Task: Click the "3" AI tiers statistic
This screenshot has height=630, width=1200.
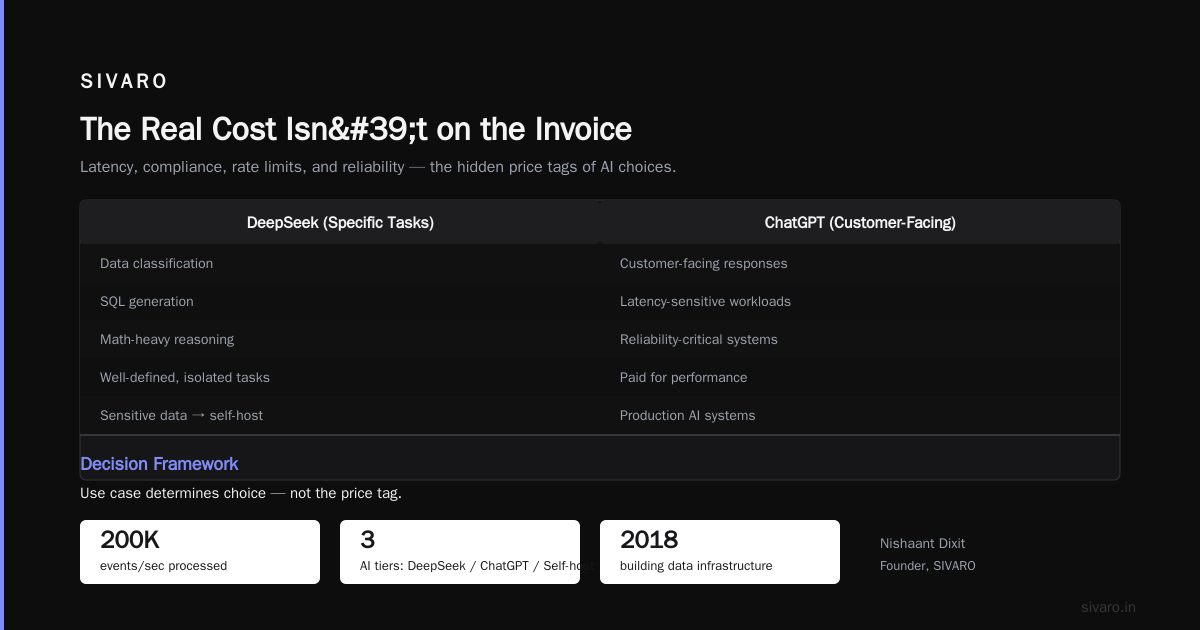Action: [x=367, y=540]
